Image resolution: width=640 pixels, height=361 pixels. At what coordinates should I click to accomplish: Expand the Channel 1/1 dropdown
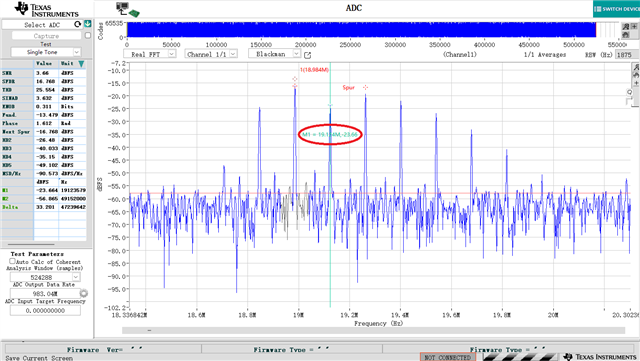click(211, 54)
